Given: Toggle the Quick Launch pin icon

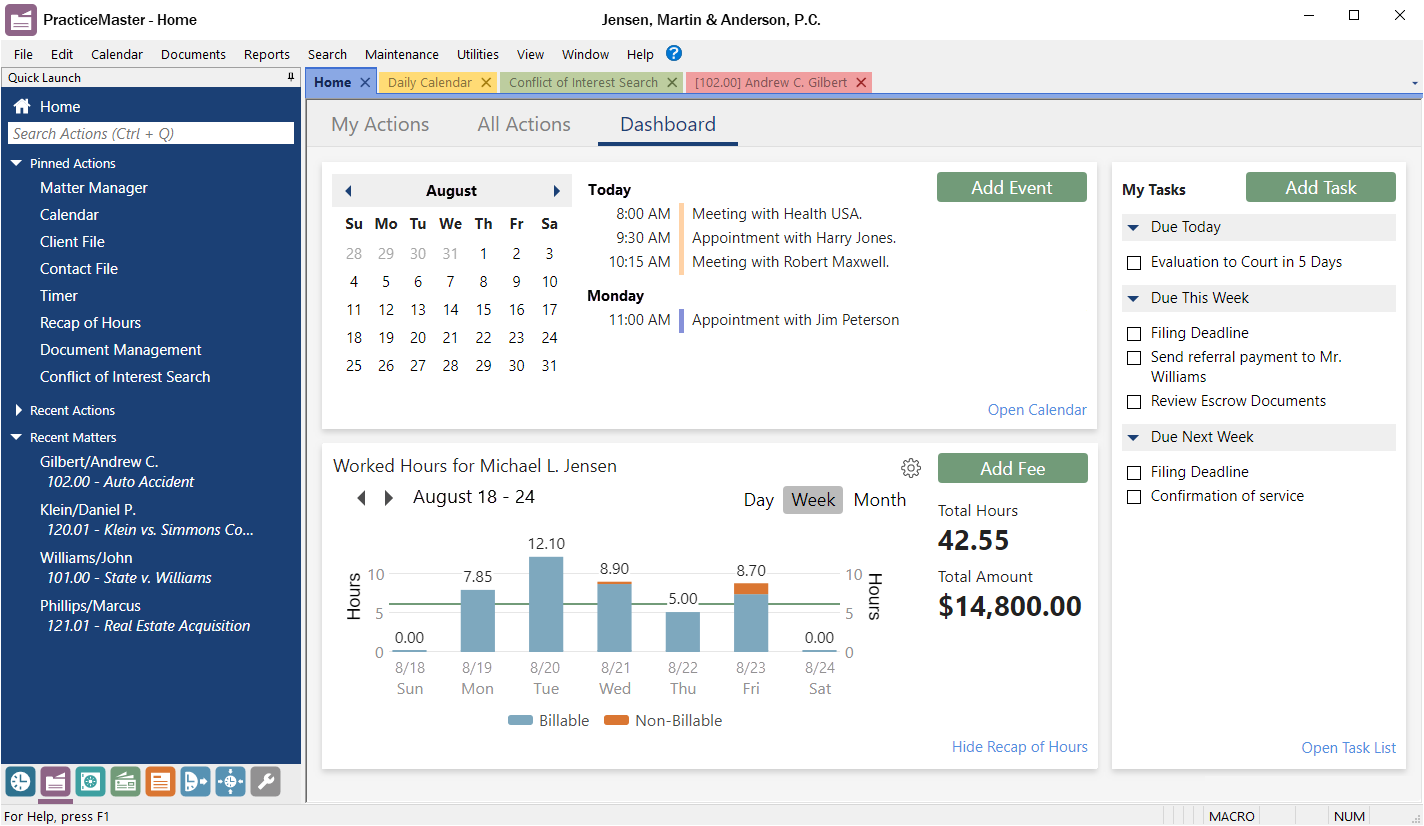Looking at the screenshot, I should coord(291,77).
